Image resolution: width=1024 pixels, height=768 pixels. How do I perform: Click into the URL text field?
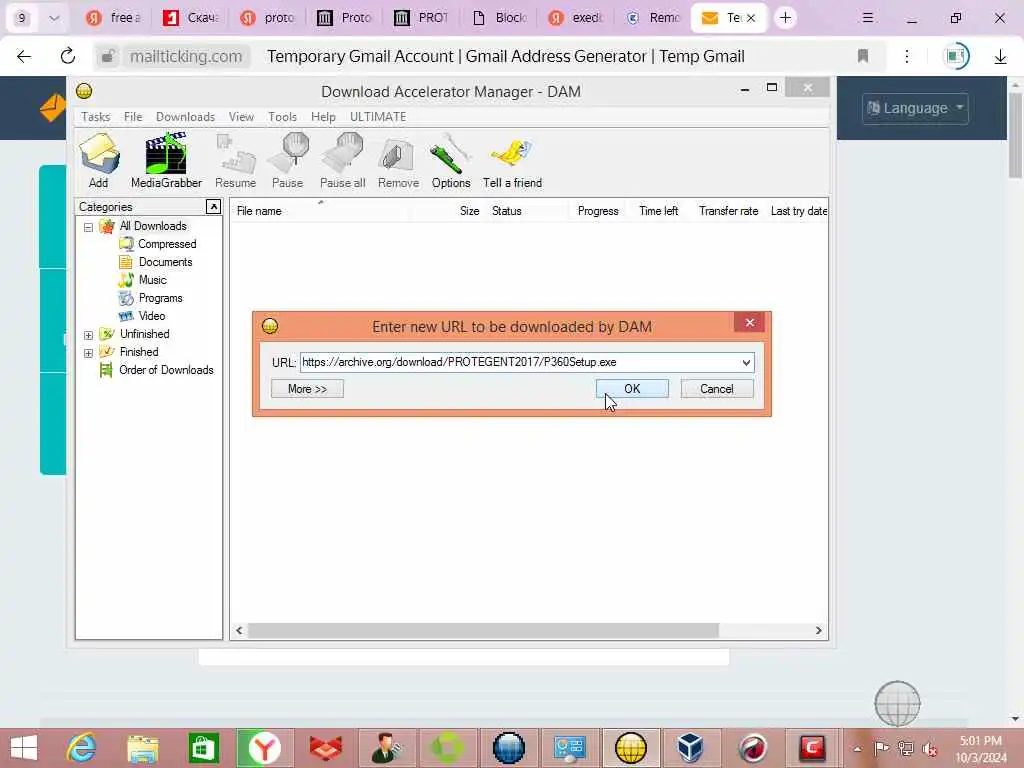coord(519,362)
